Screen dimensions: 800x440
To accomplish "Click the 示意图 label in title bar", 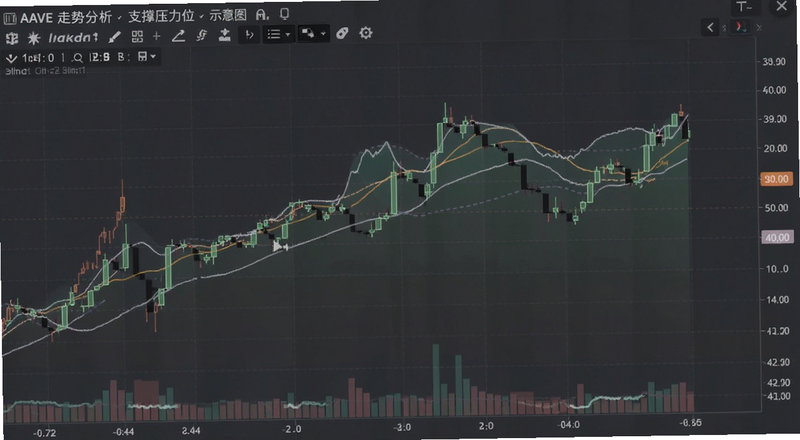I will tap(228, 16).
